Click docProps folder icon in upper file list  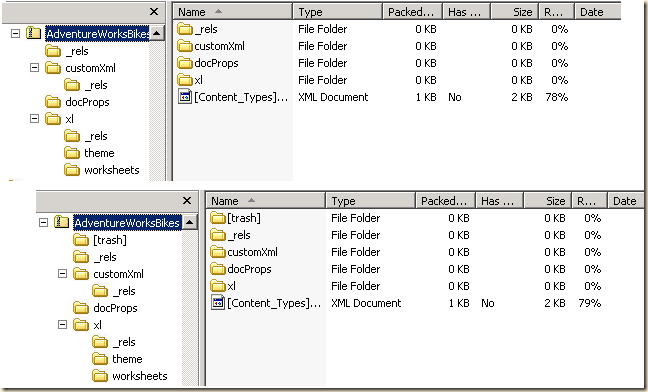[x=185, y=63]
